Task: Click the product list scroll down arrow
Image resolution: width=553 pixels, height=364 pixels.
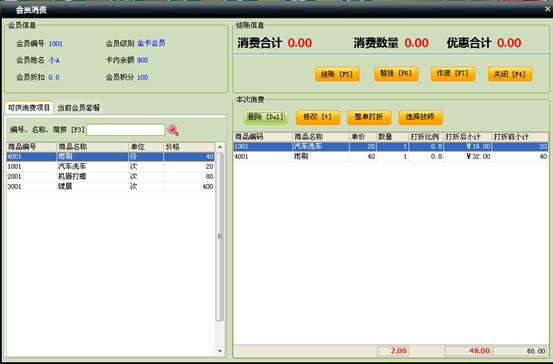Action: click(x=220, y=351)
